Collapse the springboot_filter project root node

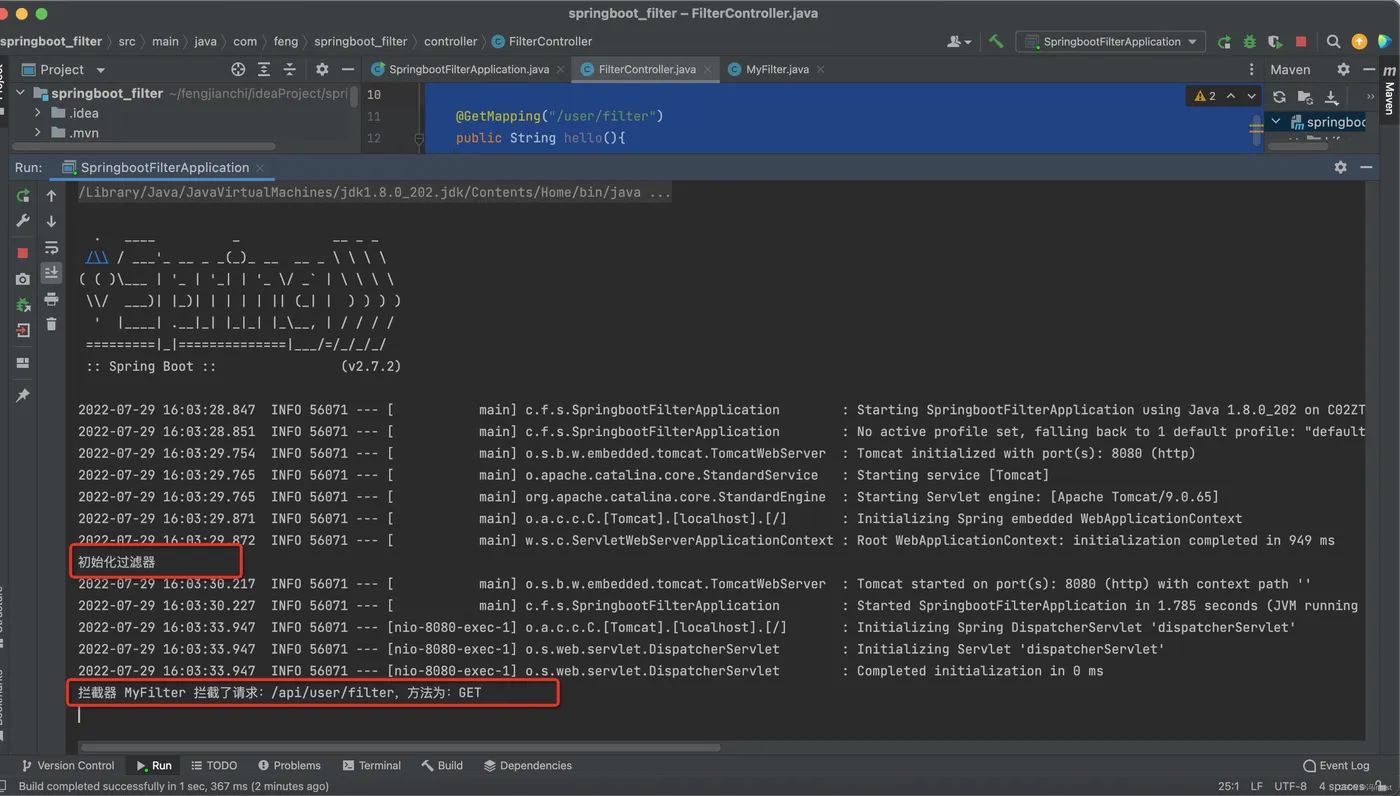pyautogui.click(x=20, y=93)
